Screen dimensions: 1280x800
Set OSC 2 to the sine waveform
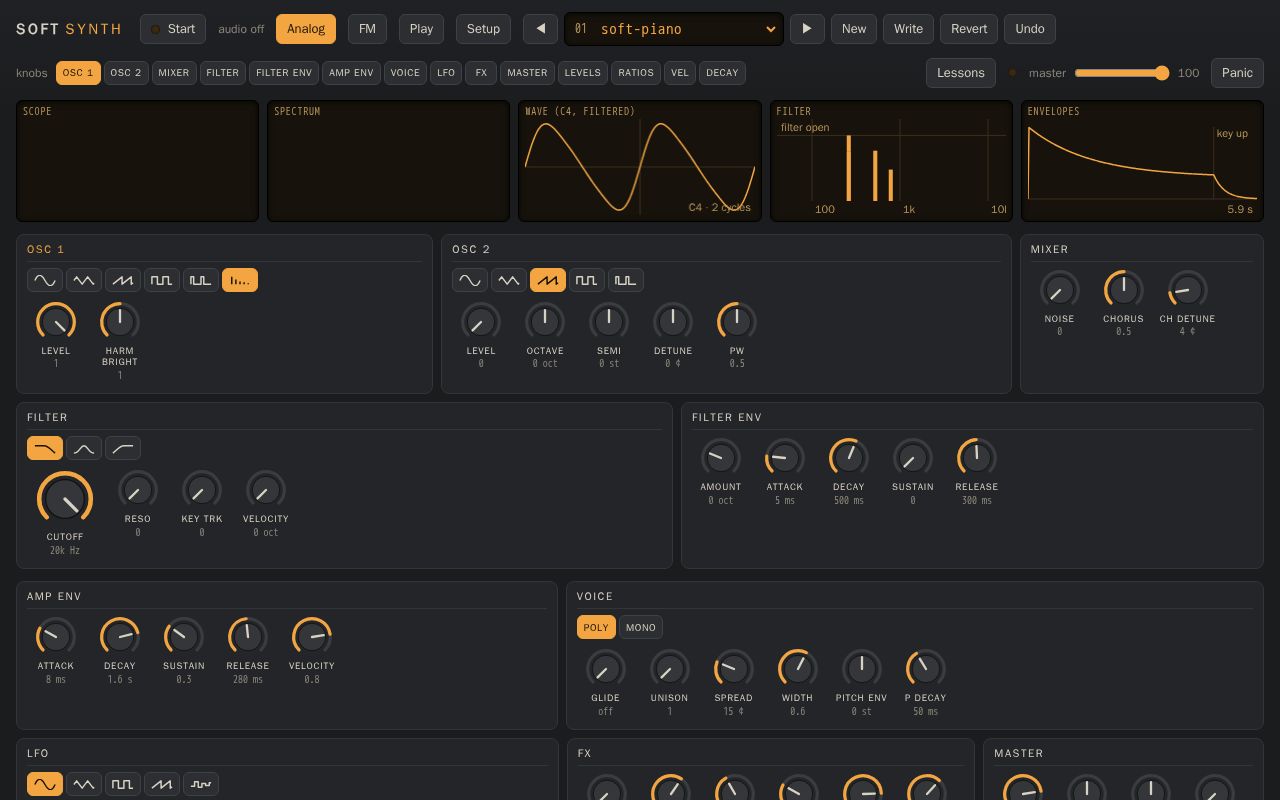tap(470, 281)
